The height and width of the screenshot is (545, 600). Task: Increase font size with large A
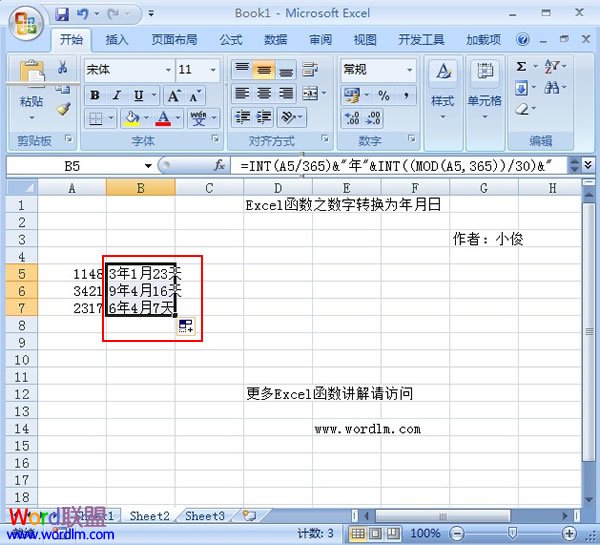(174, 95)
